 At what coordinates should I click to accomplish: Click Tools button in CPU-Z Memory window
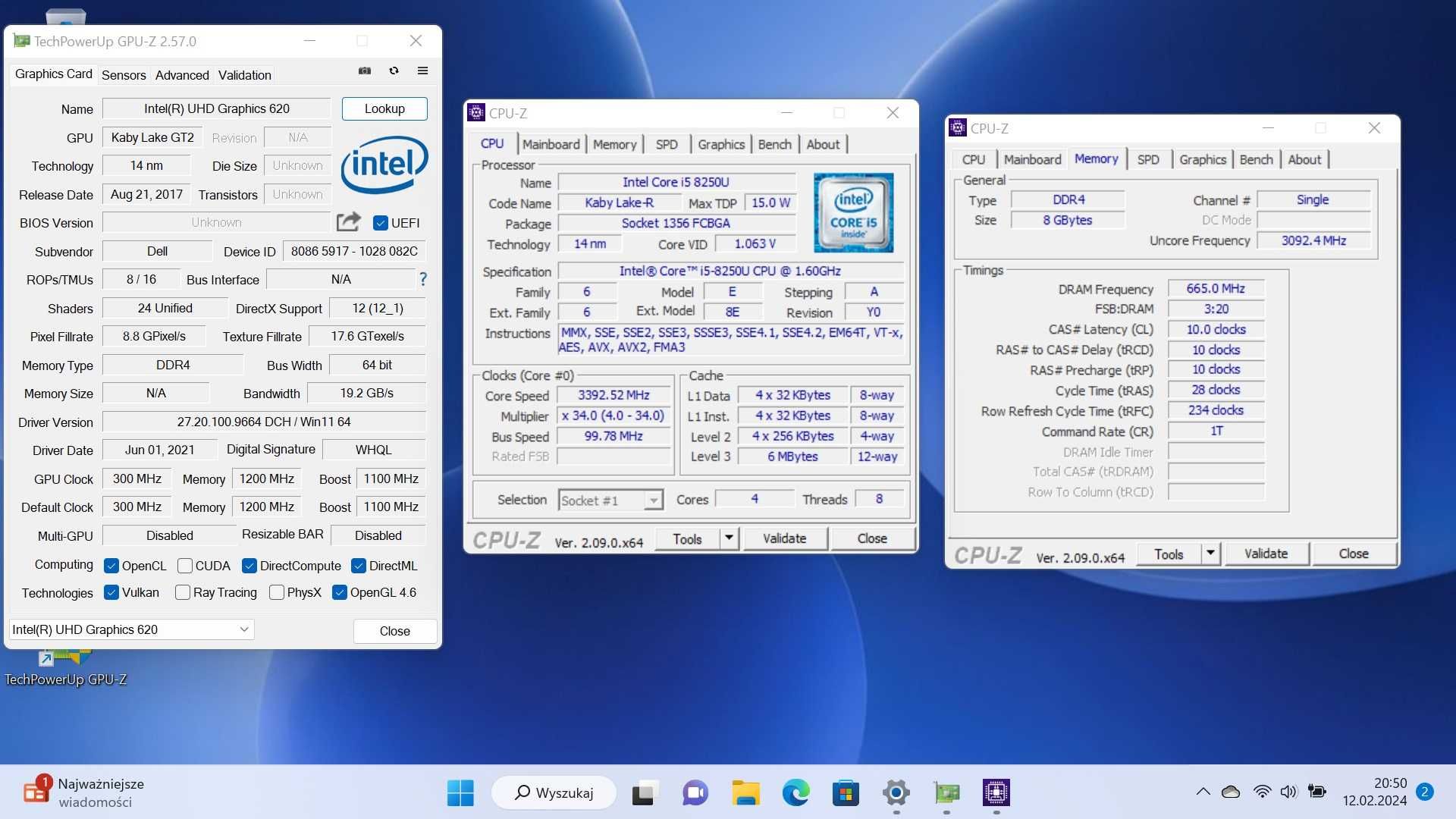coord(1169,554)
